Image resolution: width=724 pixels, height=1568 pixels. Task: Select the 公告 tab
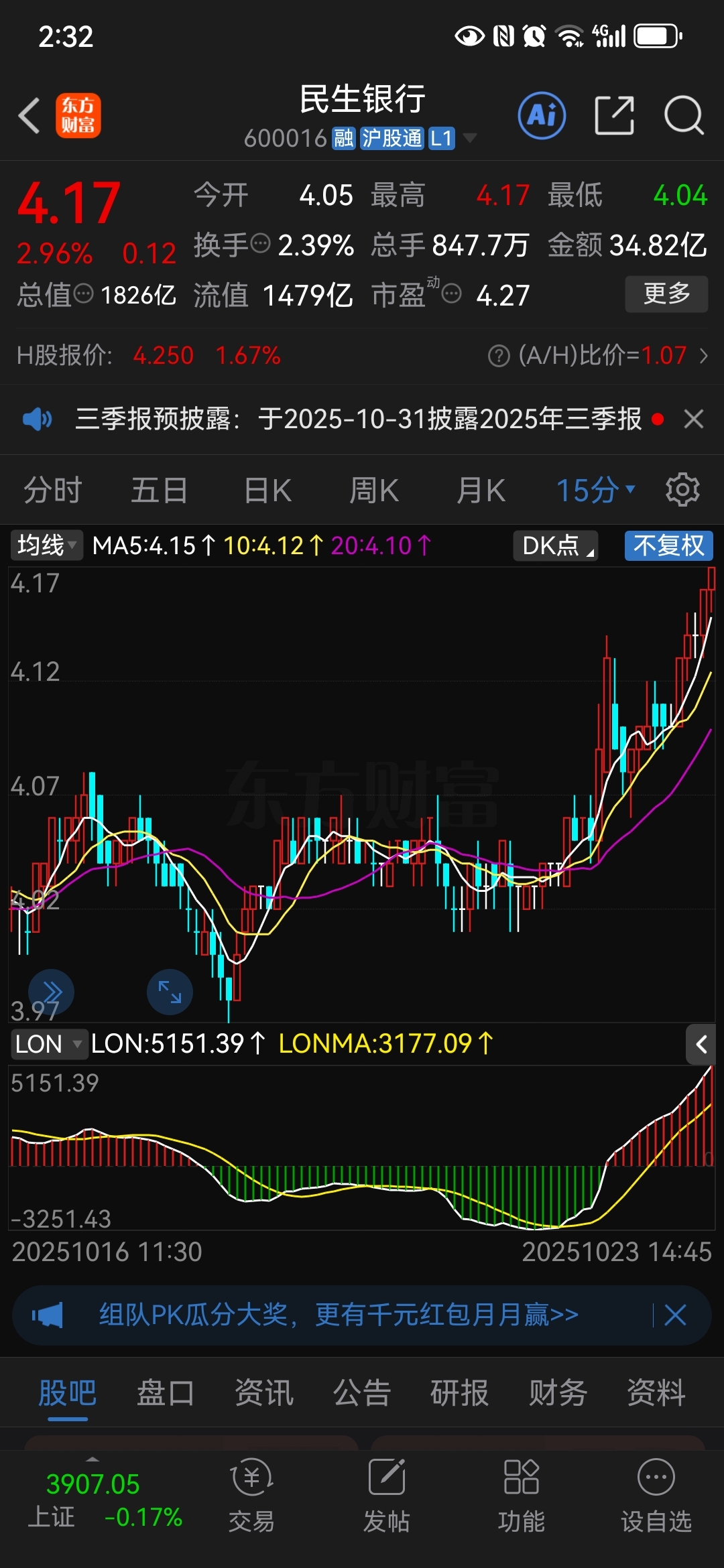pos(362,1394)
